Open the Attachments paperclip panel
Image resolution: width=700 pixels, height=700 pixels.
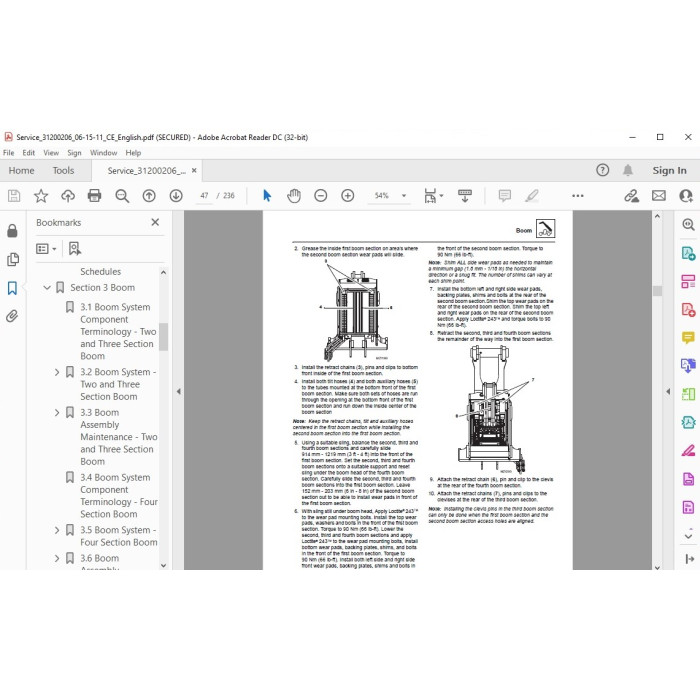[x=12, y=316]
